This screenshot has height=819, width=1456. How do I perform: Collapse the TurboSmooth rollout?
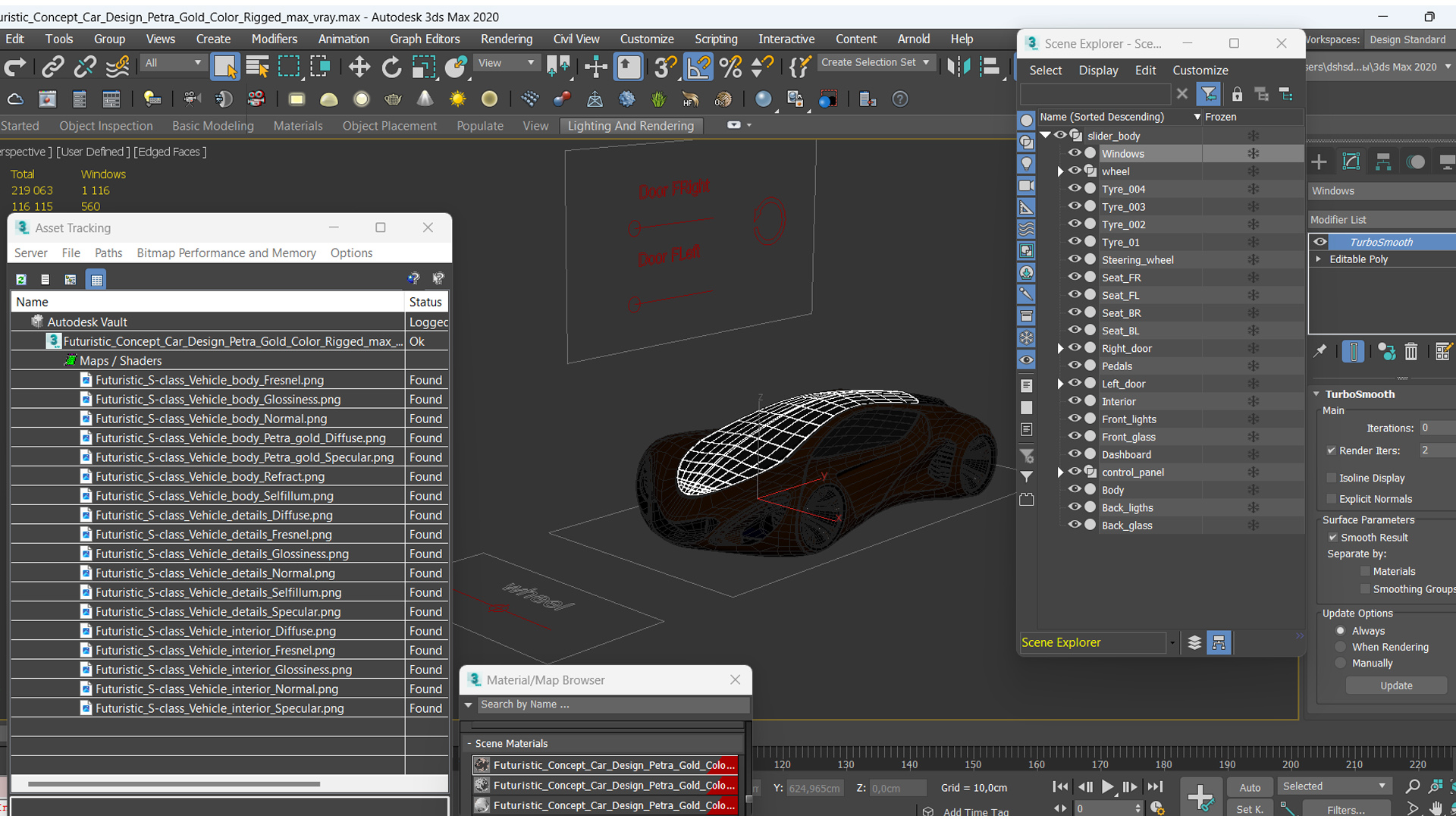[1317, 394]
